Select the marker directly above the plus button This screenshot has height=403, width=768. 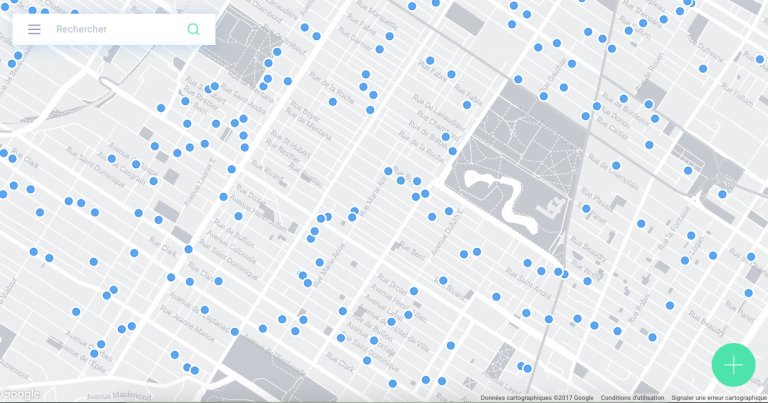(x=747, y=293)
